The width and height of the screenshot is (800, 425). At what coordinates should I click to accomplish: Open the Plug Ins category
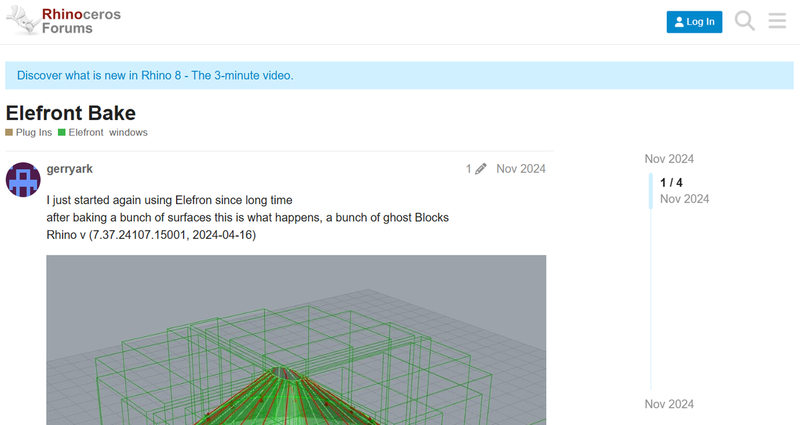point(29,133)
